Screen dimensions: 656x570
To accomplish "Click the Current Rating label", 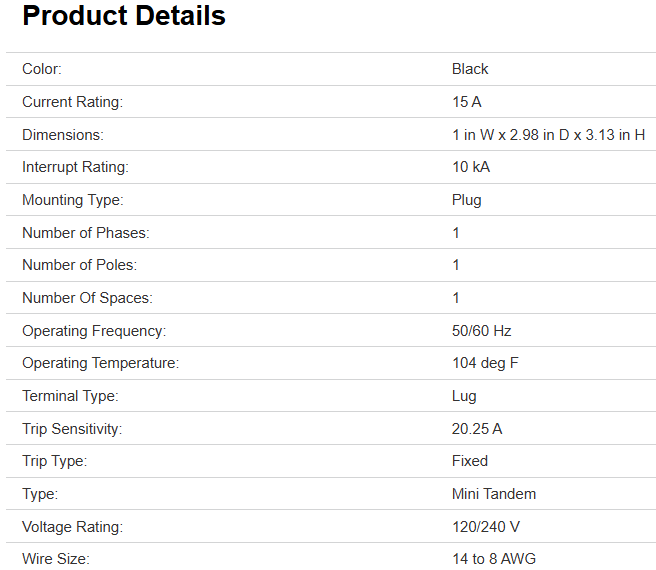I will click(x=73, y=102).
